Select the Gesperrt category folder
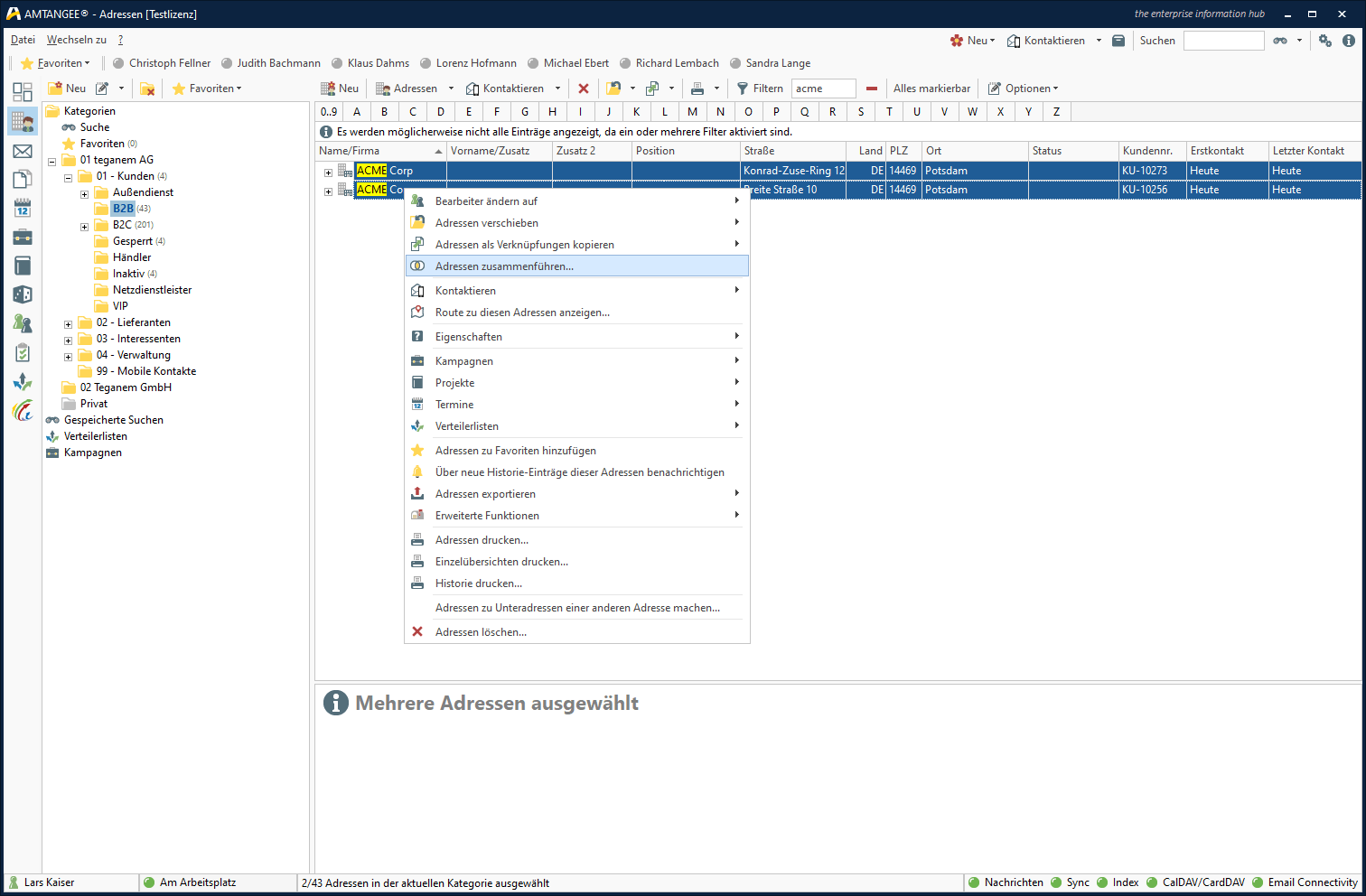 (132, 241)
